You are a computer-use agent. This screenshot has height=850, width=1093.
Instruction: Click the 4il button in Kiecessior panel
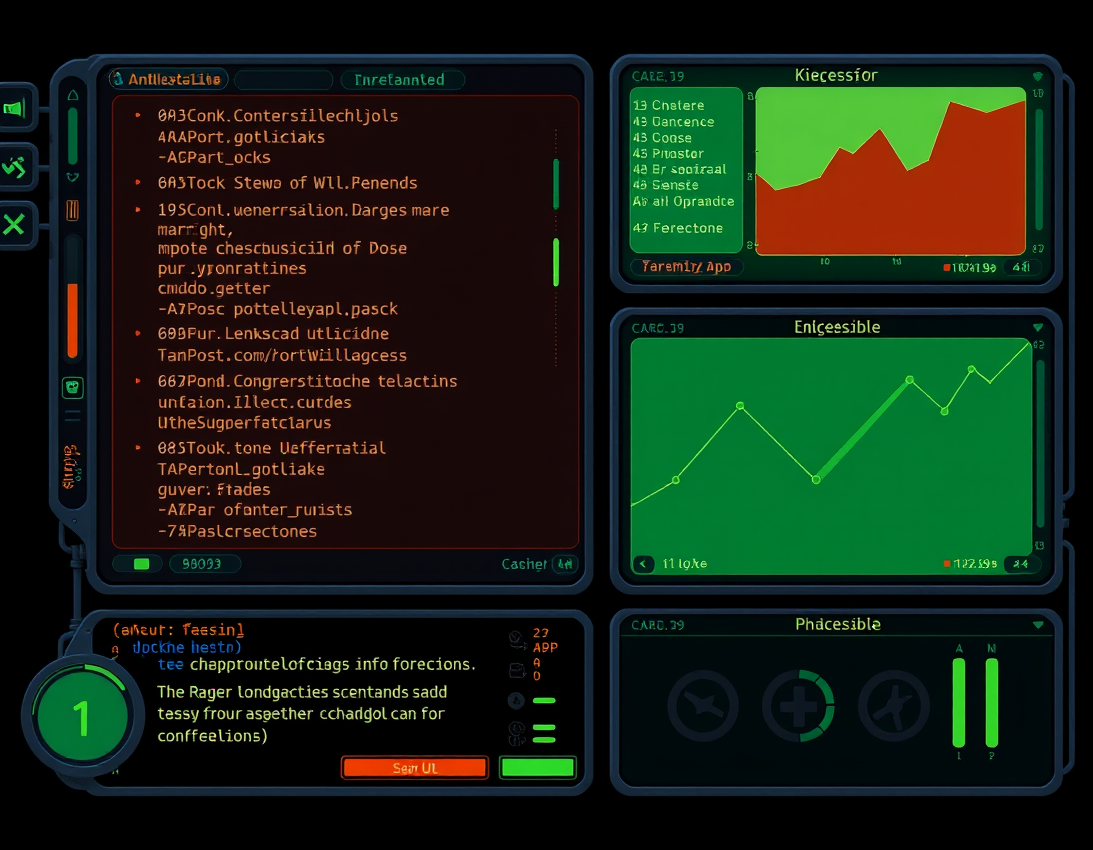click(x=1021, y=267)
